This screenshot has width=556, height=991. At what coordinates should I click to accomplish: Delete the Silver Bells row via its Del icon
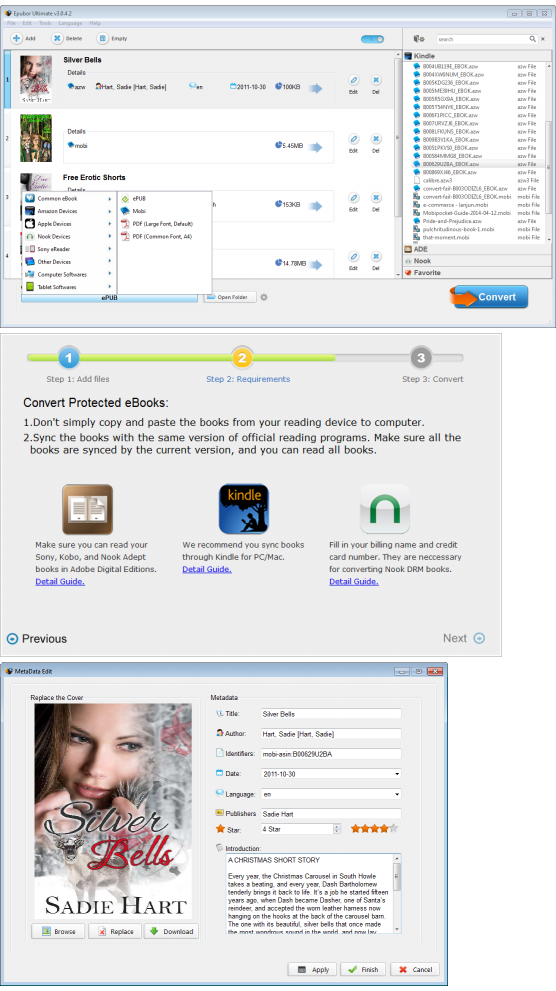[376, 80]
